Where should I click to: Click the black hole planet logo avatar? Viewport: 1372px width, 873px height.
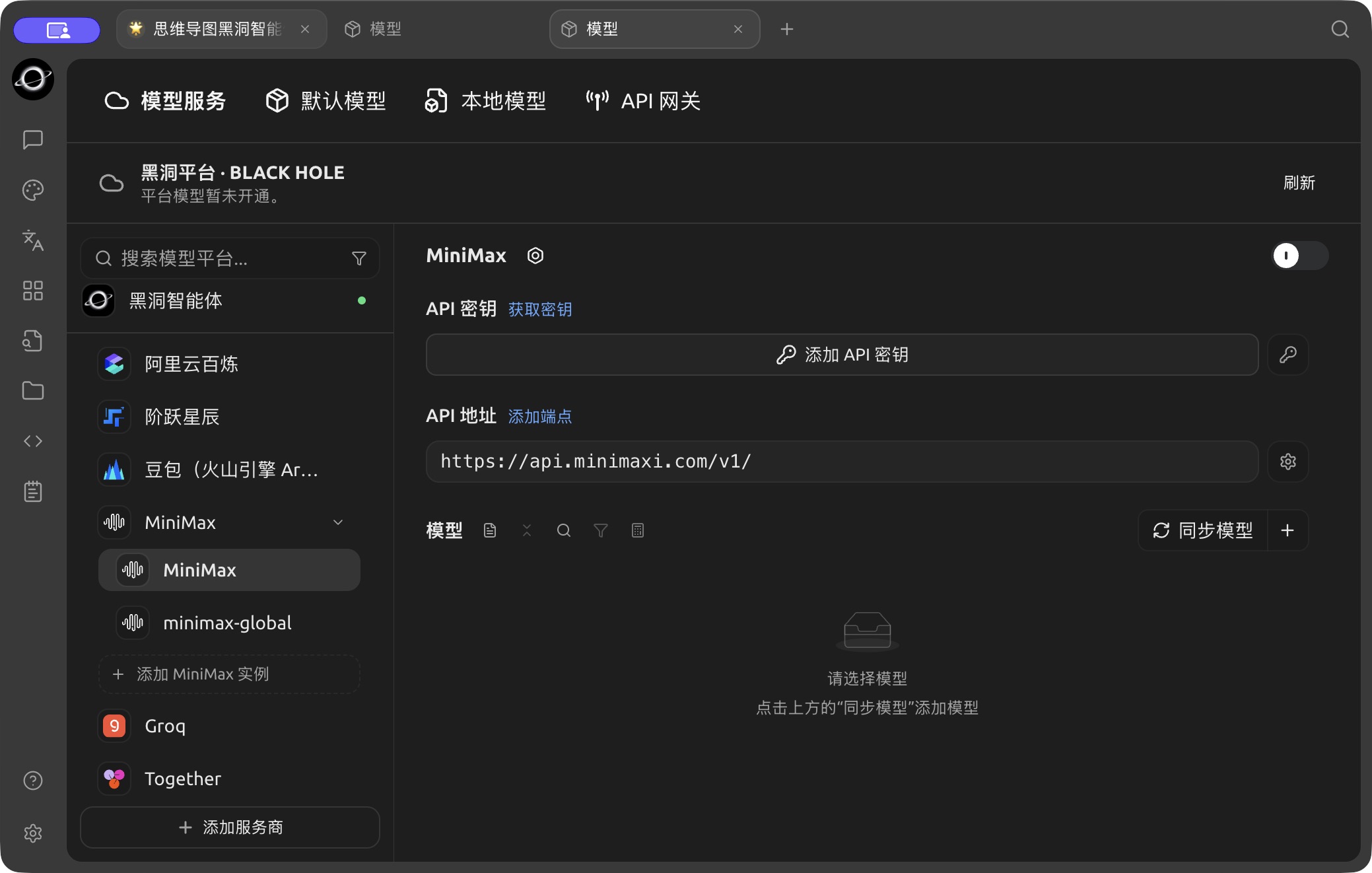click(33, 79)
